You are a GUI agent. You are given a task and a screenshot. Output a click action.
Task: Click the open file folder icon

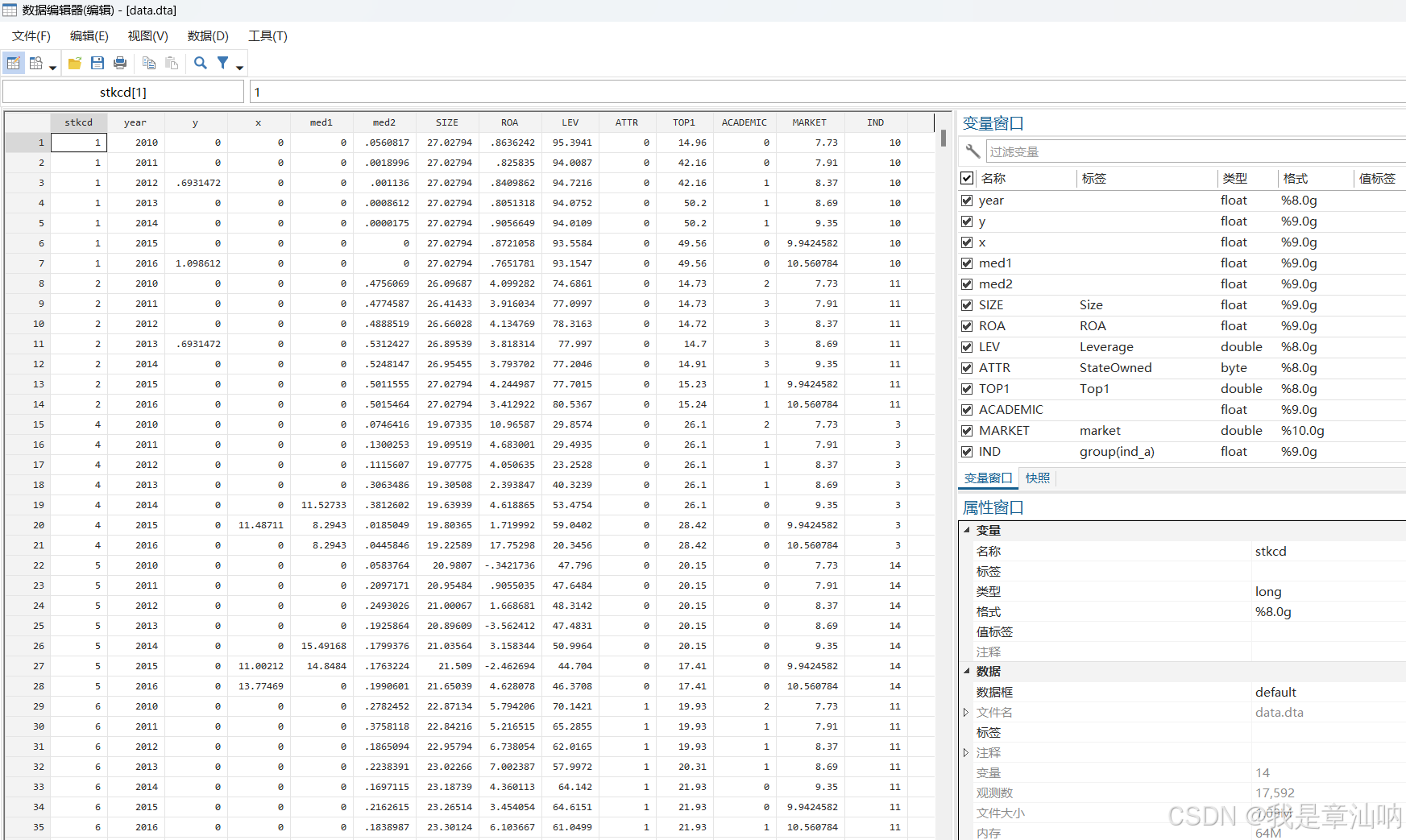click(75, 63)
